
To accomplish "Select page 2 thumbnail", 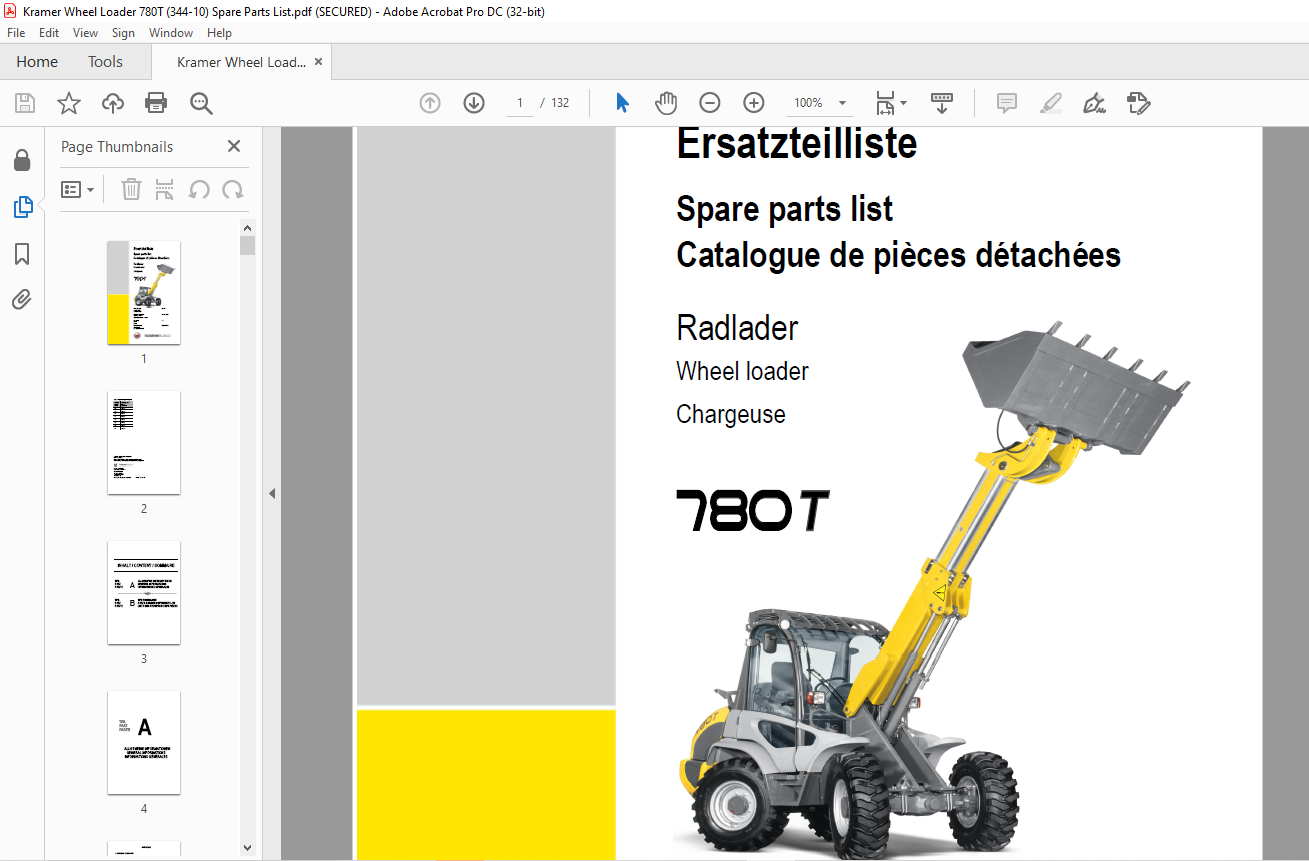I will coord(144,443).
